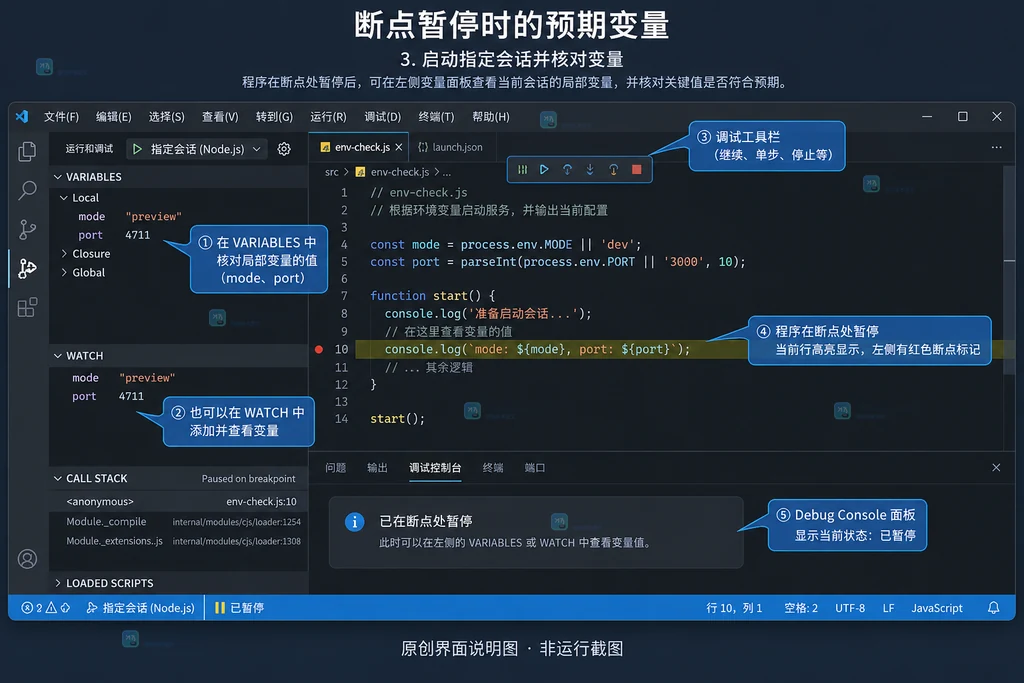The image size is (1024, 683).
Task: Open the Explorer view in activity bar
Action: [27, 151]
